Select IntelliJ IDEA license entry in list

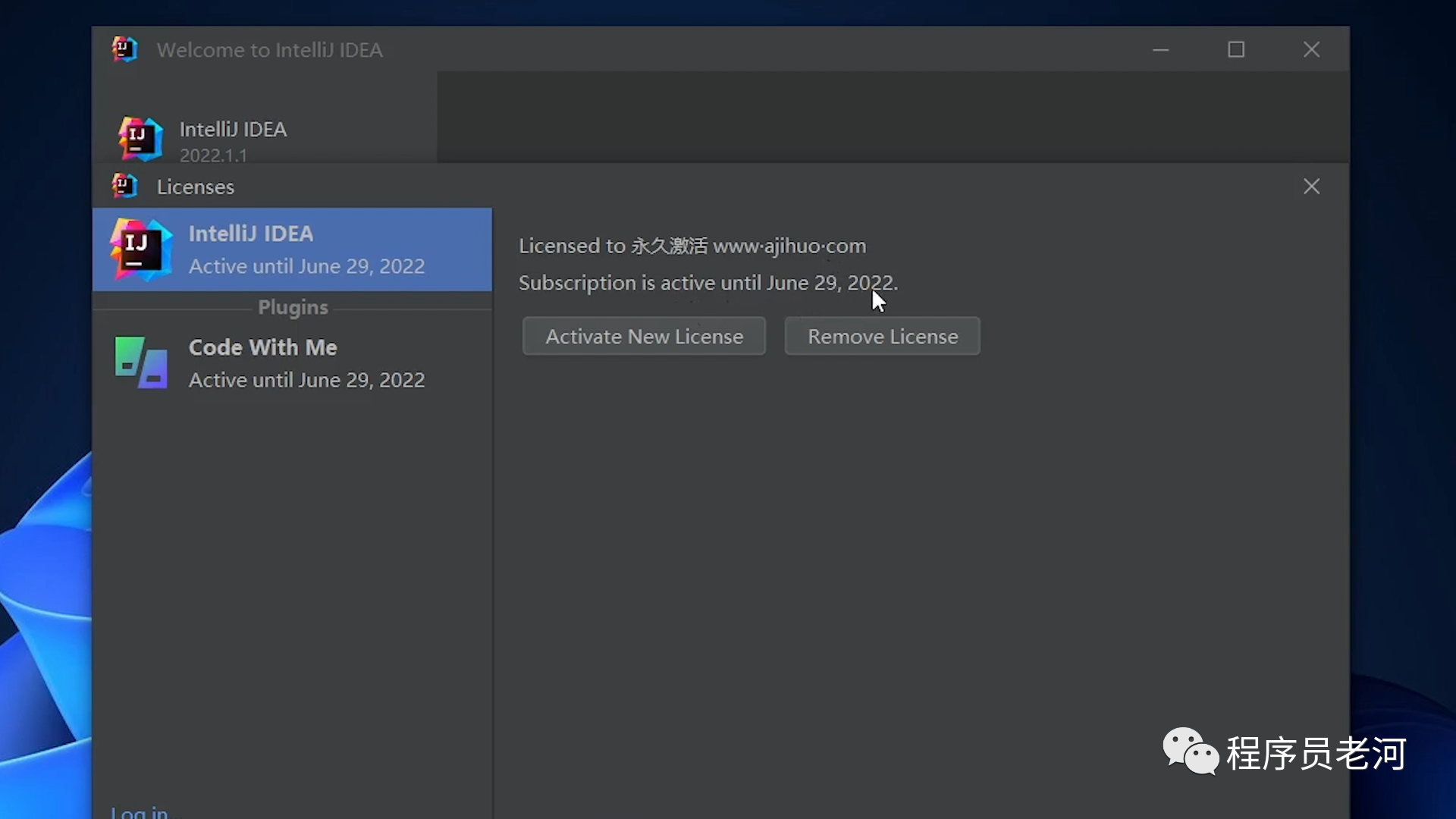292,249
